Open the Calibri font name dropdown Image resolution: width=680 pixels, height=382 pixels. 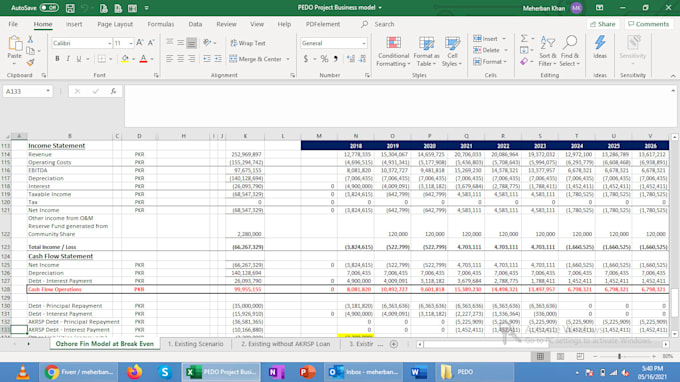point(109,43)
